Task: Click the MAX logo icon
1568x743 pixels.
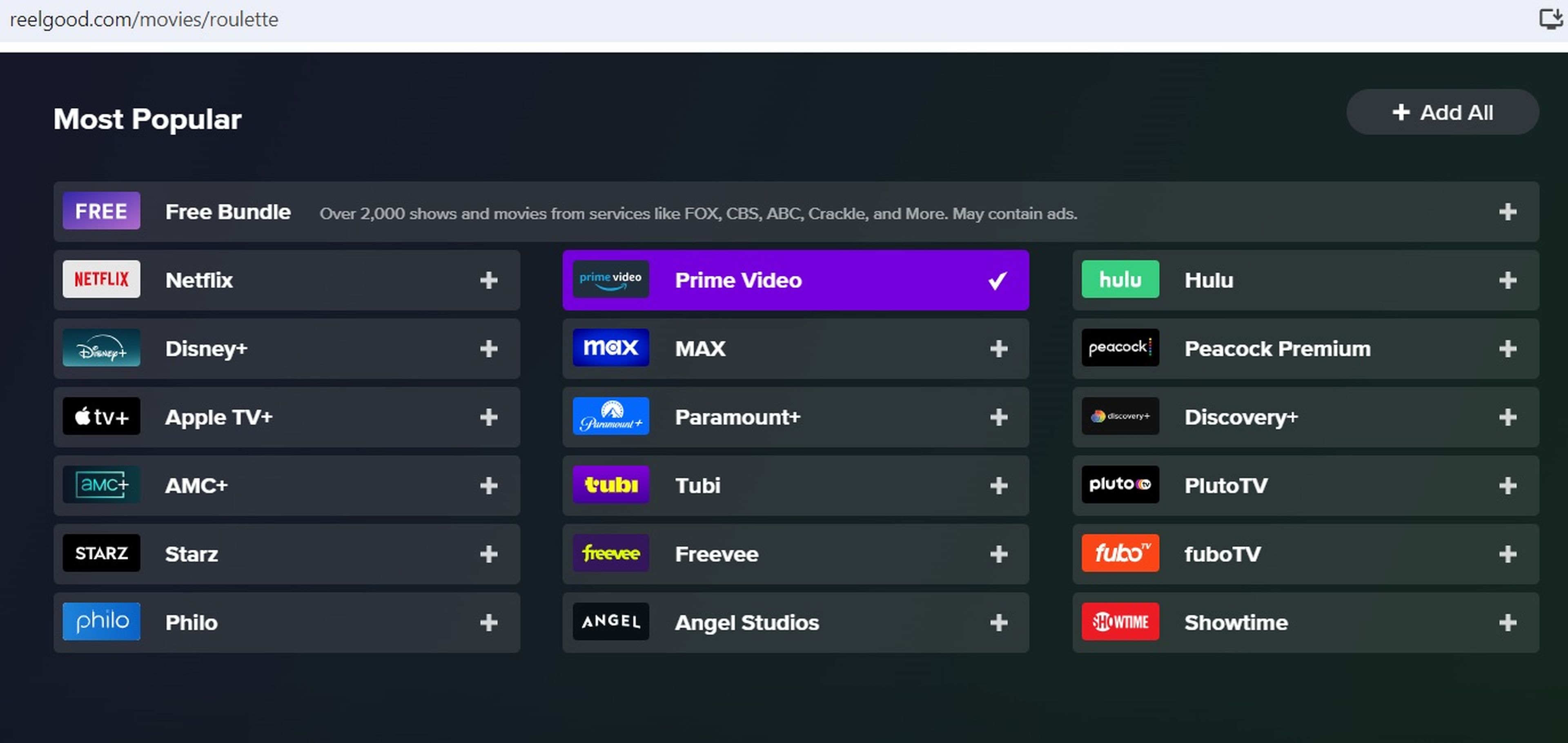Action: (610, 348)
